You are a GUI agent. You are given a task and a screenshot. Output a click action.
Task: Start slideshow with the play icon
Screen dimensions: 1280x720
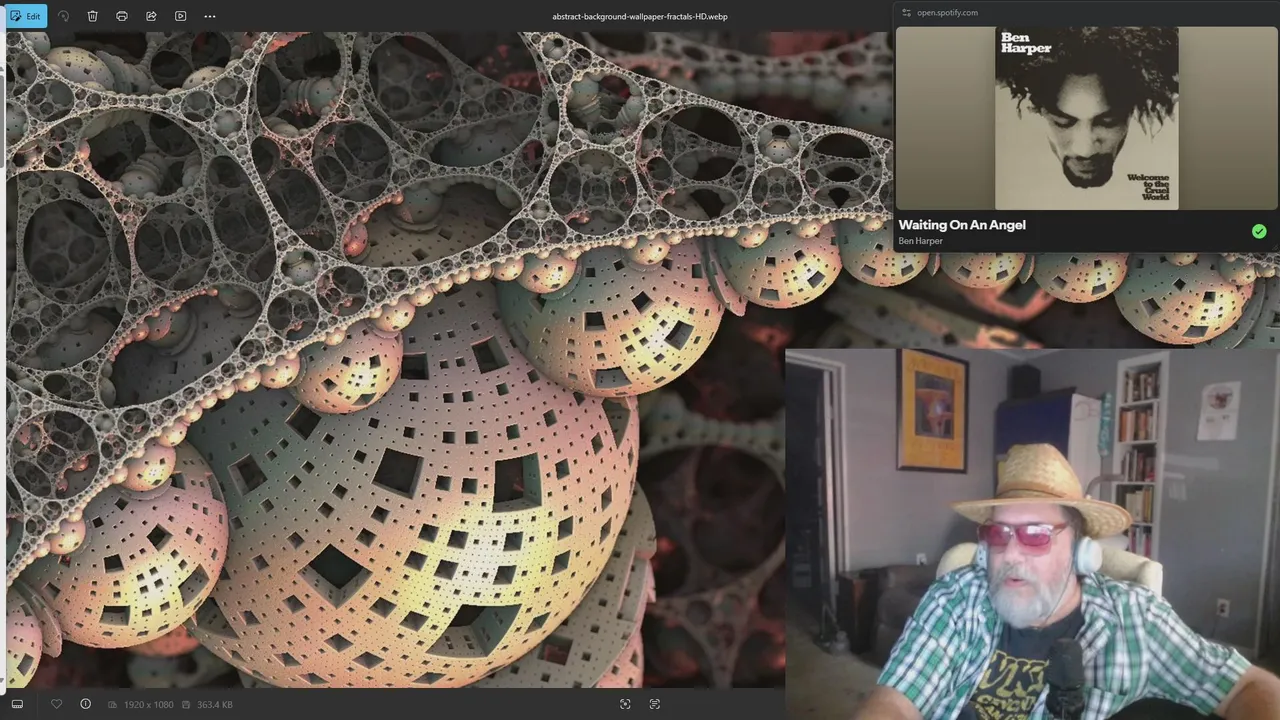tap(180, 16)
